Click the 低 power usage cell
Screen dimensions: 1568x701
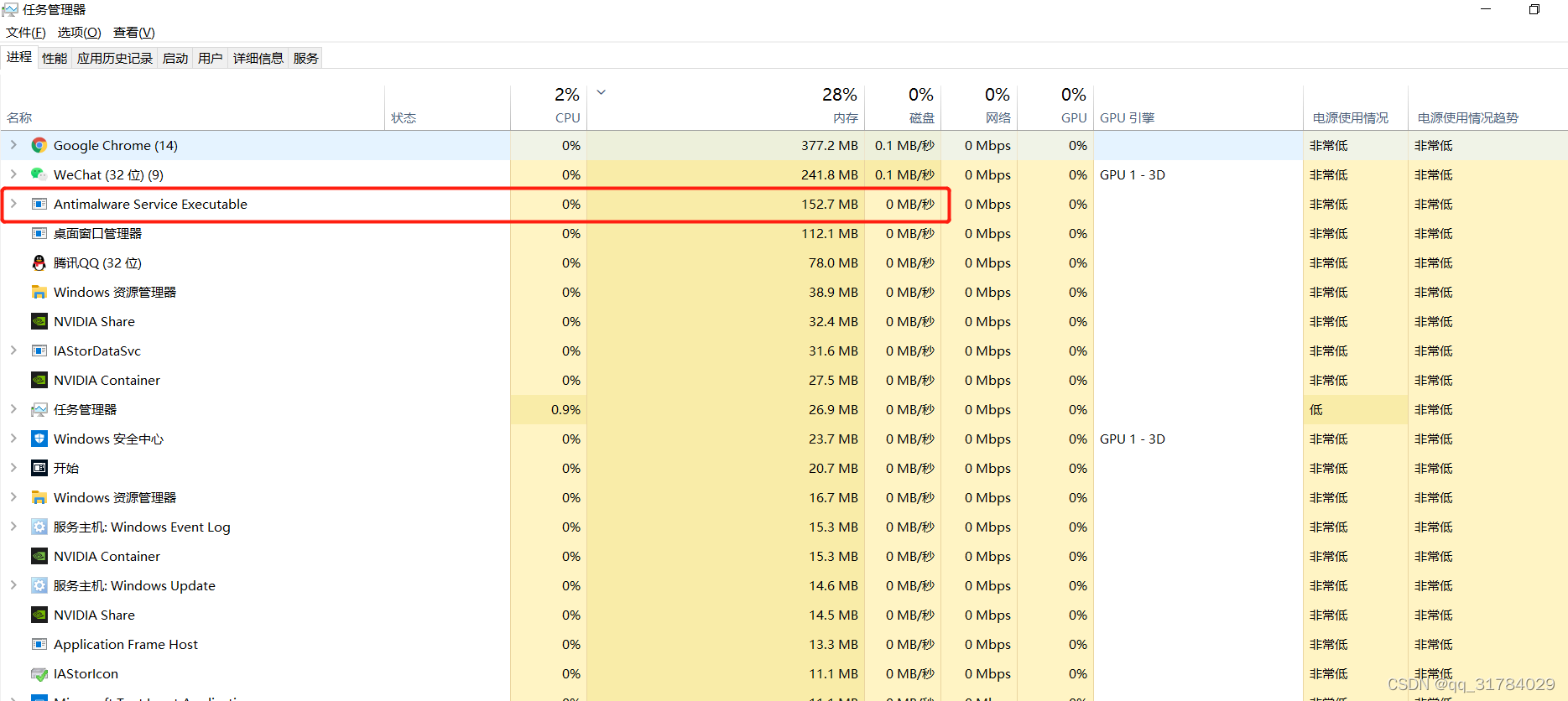tap(1356, 409)
